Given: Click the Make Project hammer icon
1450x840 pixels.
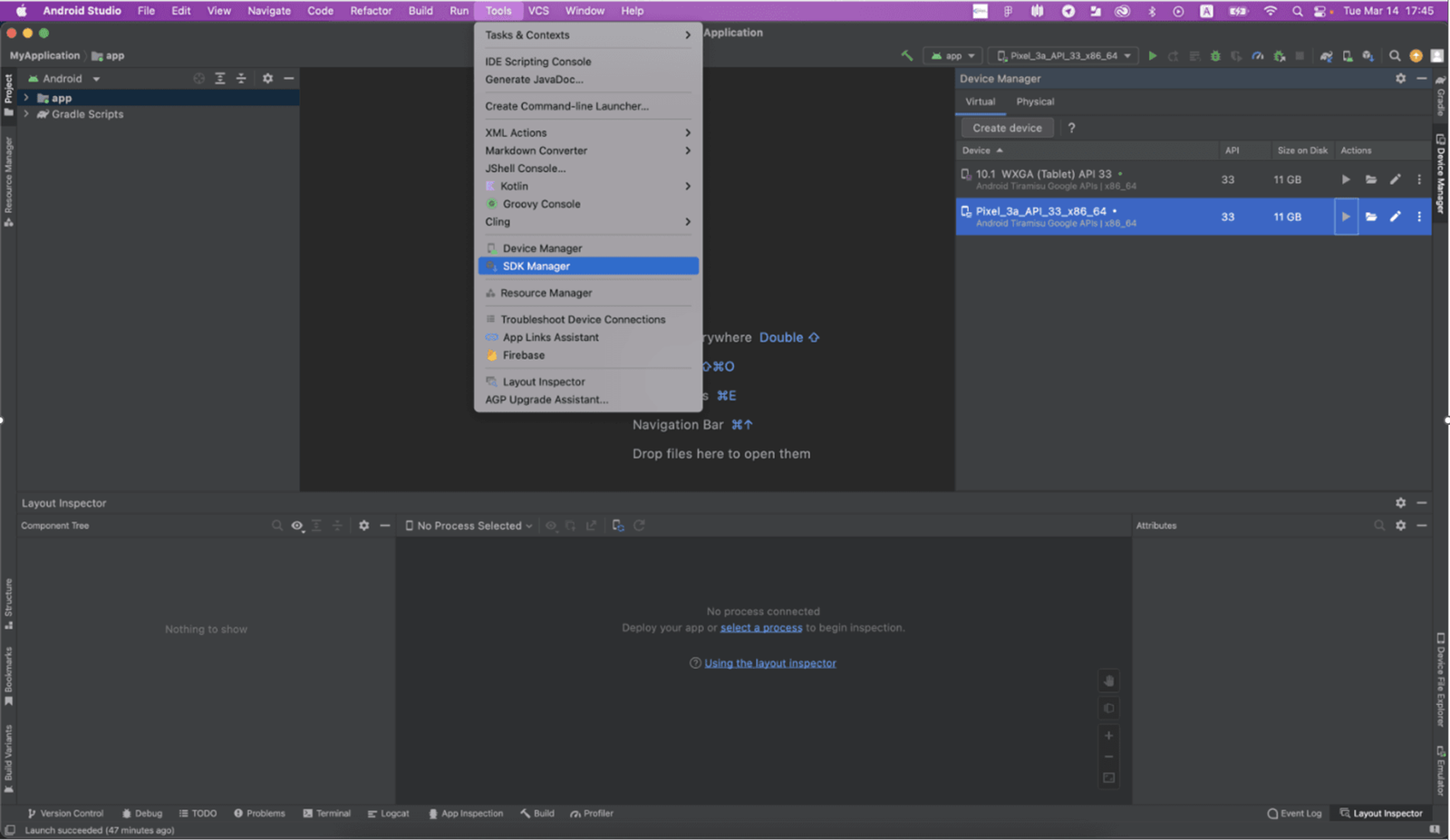Looking at the screenshot, I should coord(906,56).
